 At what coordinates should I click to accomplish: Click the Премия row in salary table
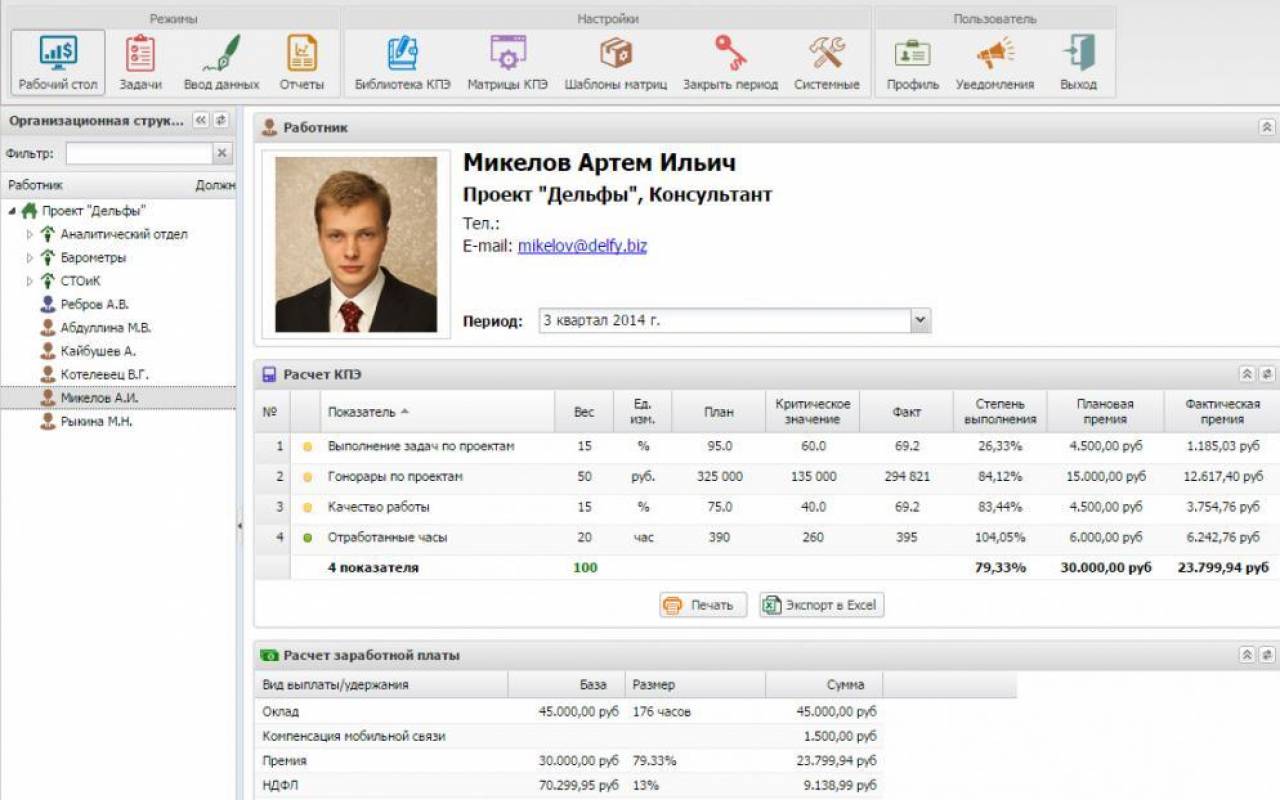coord(570,760)
